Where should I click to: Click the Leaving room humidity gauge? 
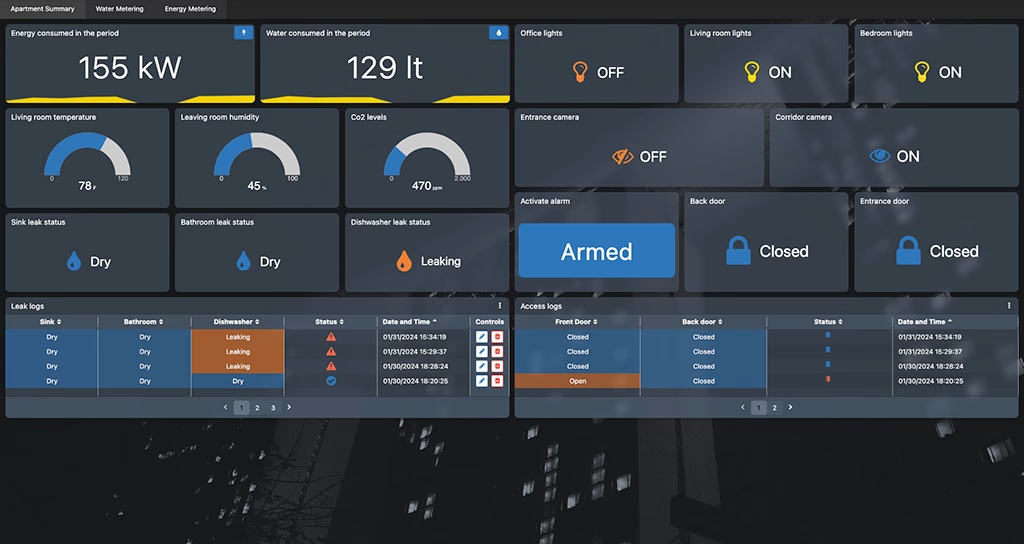(257, 155)
